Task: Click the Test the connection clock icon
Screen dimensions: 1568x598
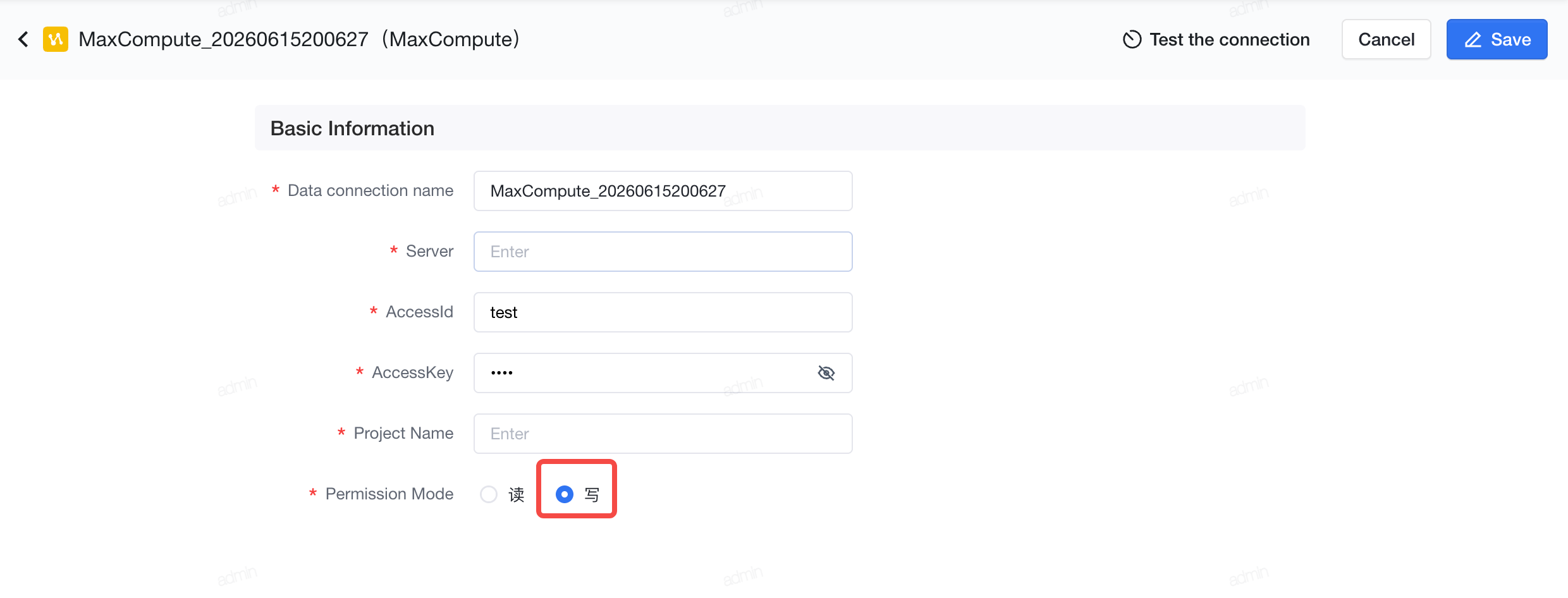Action: [x=1132, y=39]
